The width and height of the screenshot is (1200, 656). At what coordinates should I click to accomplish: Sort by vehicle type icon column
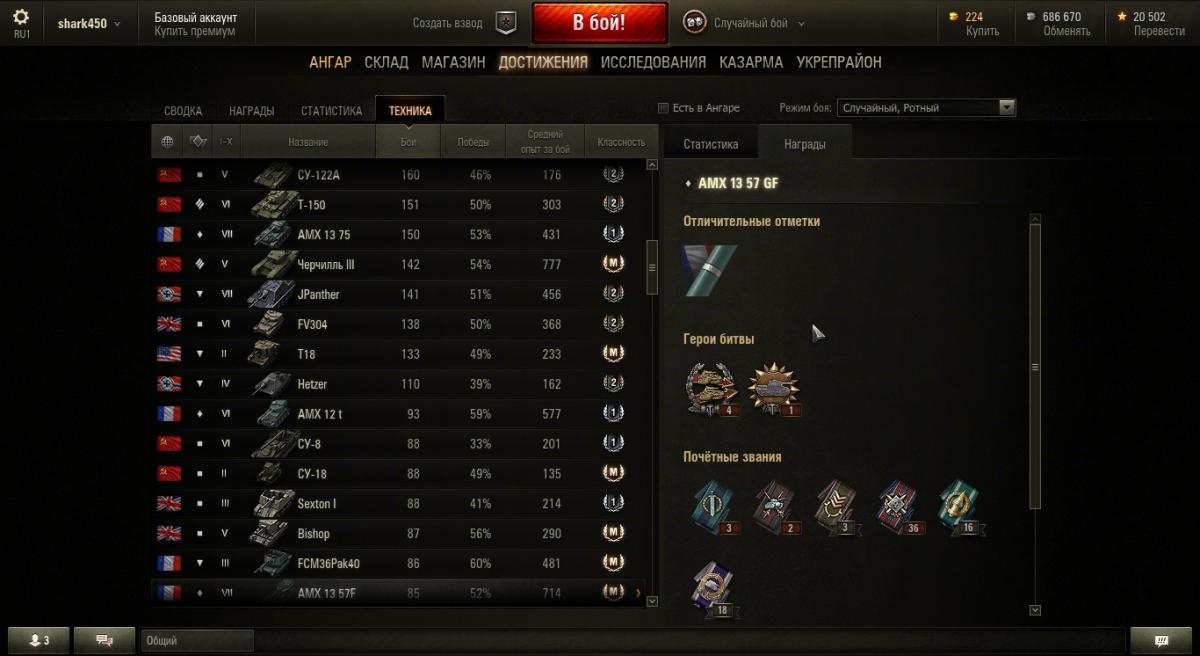tap(197, 142)
